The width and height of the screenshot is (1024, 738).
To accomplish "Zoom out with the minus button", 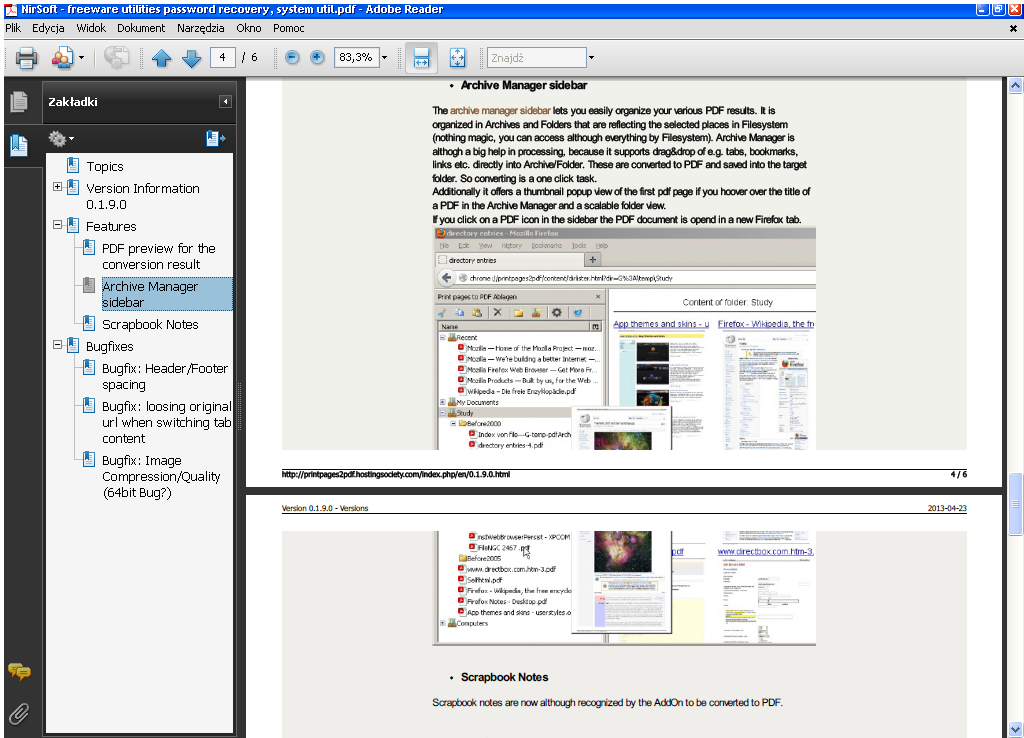I will (x=293, y=57).
